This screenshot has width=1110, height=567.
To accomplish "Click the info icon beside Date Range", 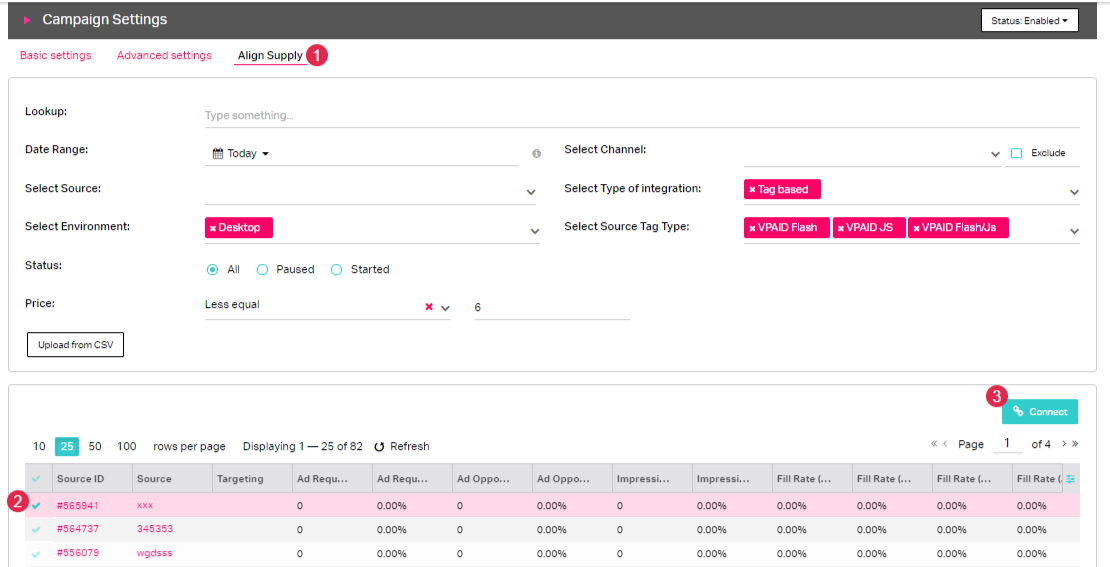I will point(536,154).
